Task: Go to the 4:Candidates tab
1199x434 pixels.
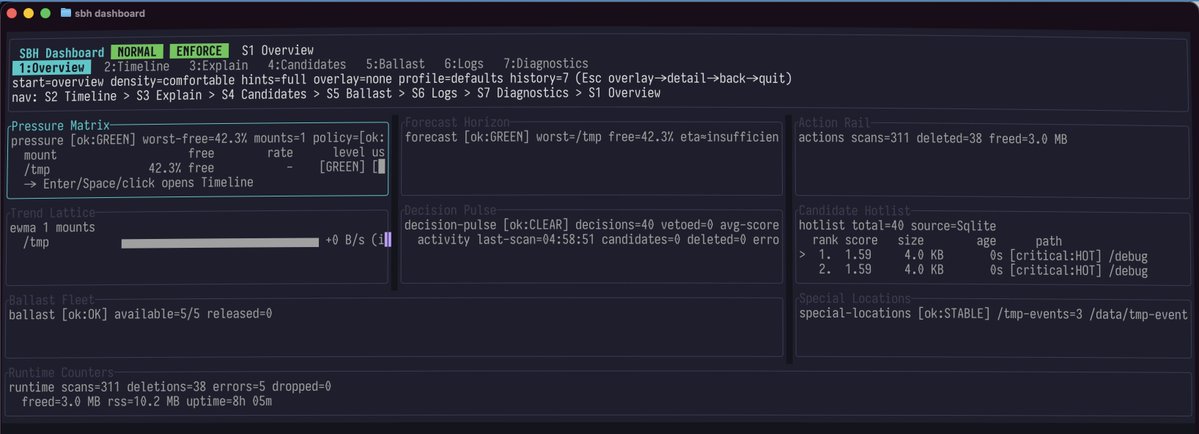Action: click(307, 66)
